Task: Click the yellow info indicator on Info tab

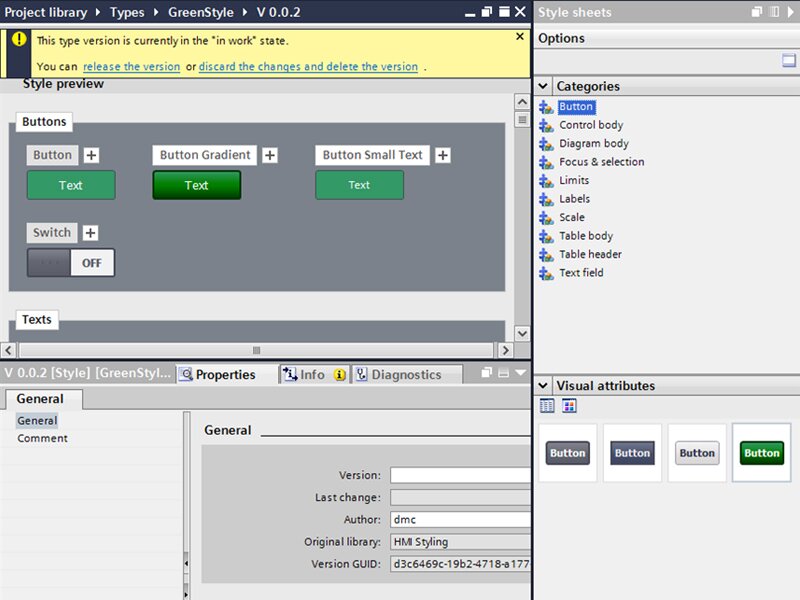Action: (x=339, y=375)
